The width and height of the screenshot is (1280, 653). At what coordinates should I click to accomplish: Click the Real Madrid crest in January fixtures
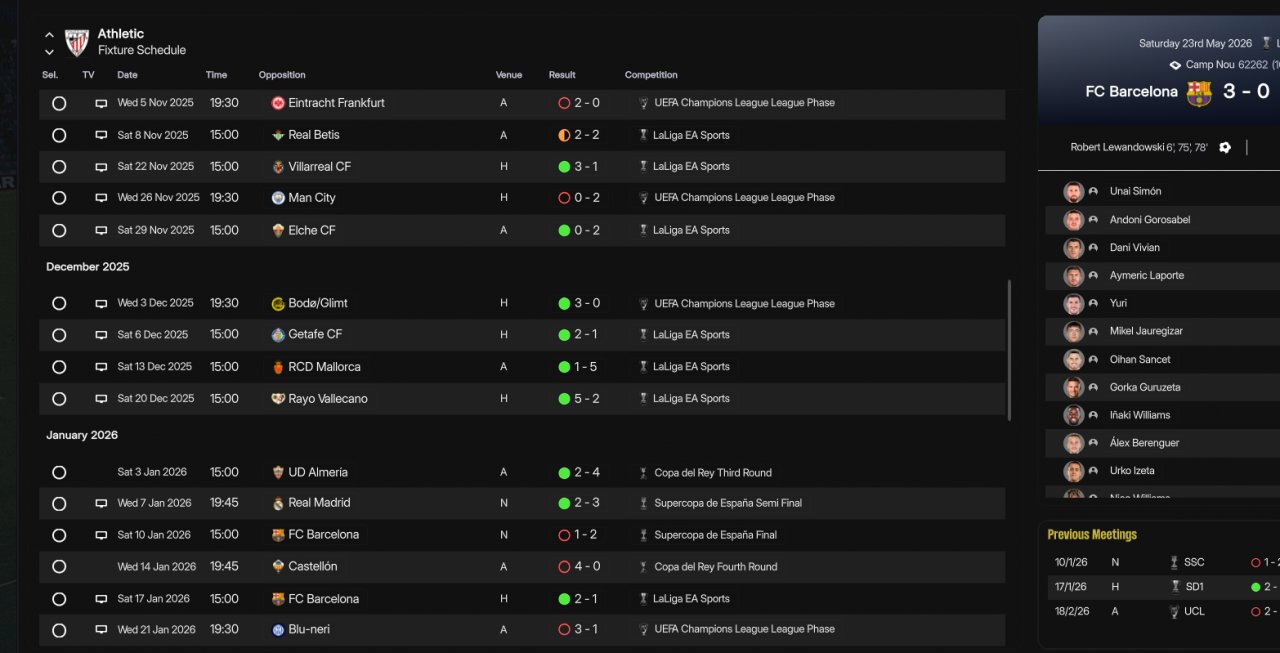point(278,503)
